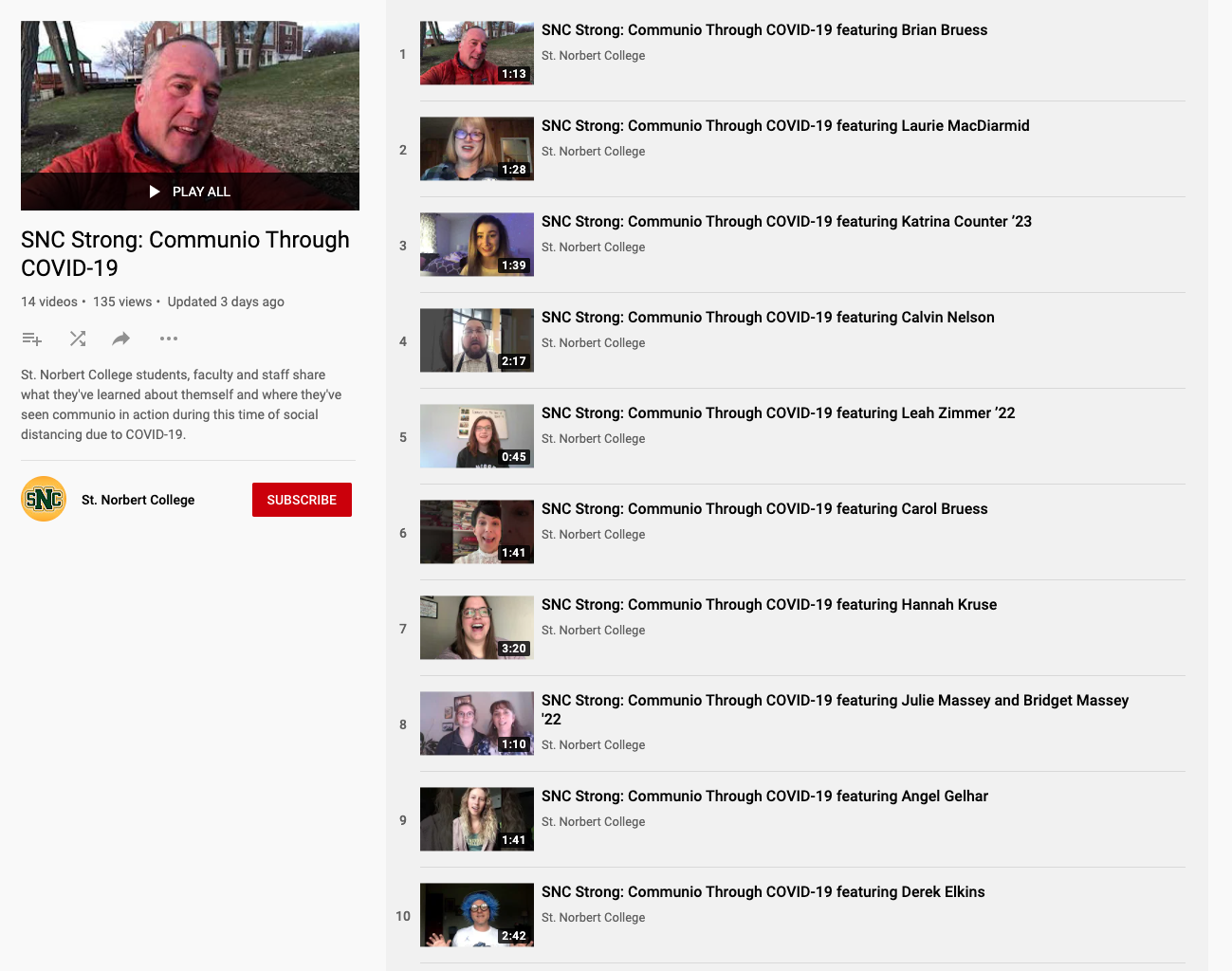Image resolution: width=1232 pixels, height=971 pixels.
Task: Click the Save playlist icon
Action: (x=32, y=339)
